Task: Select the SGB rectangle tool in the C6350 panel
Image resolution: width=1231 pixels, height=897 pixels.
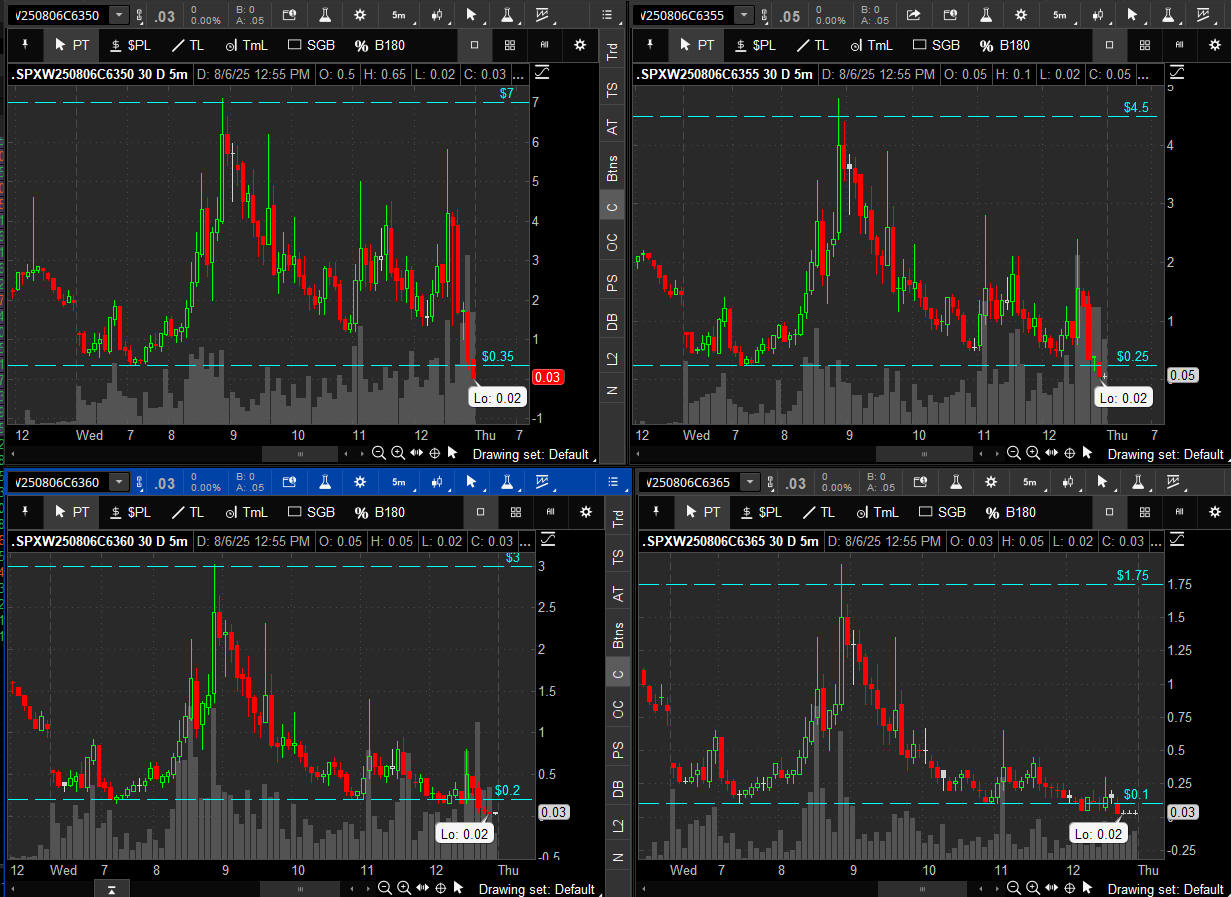Action: (311, 45)
